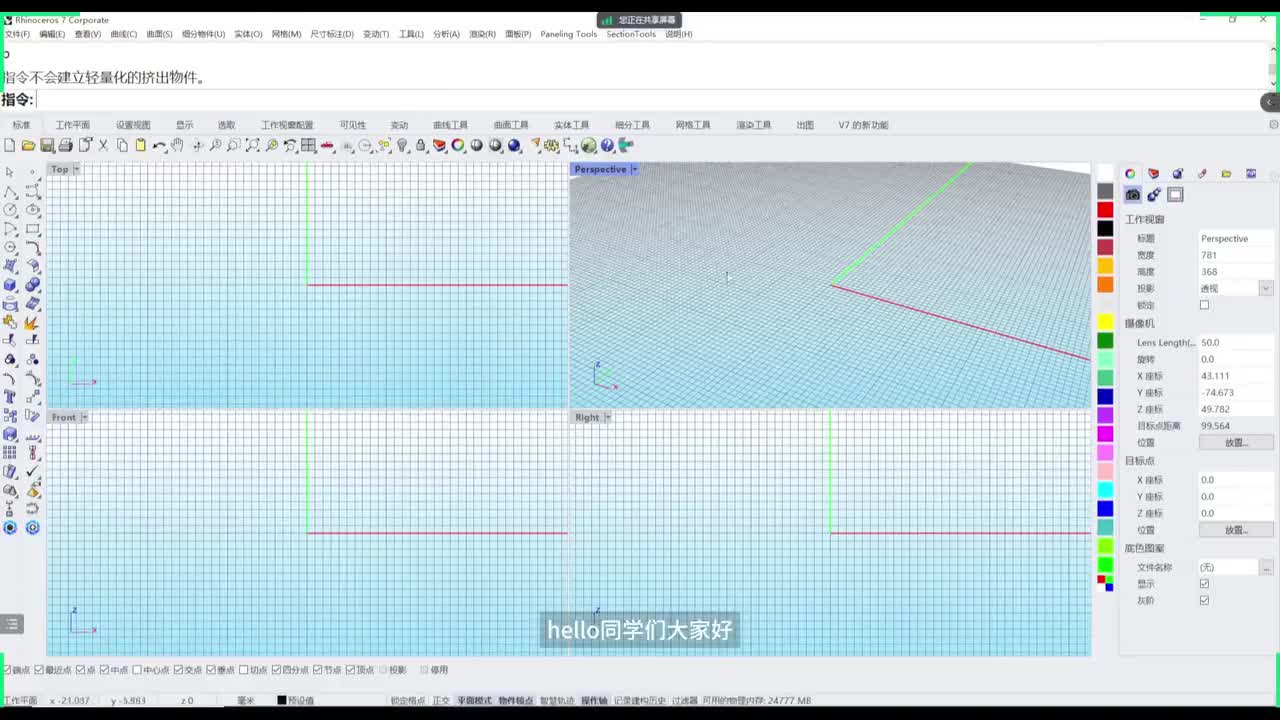The width and height of the screenshot is (1280, 720).
Task: Switch to the 实体工具 toolbar tab
Action: tap(572, 125)
